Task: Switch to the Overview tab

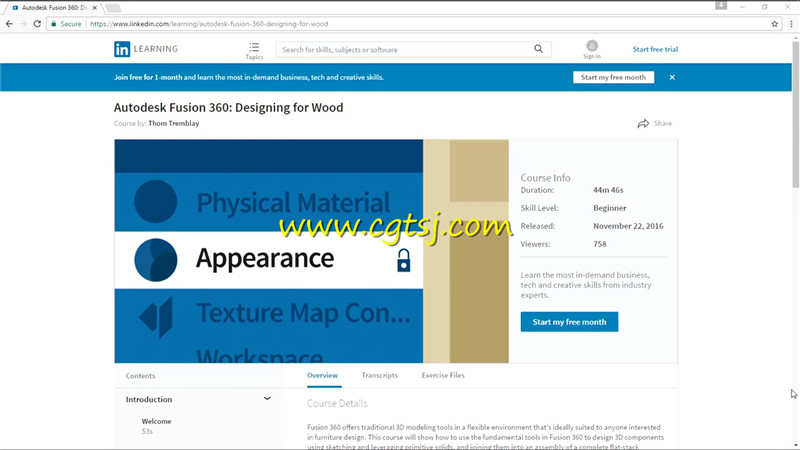Action: pyautogui.click(x=322, y=375)
